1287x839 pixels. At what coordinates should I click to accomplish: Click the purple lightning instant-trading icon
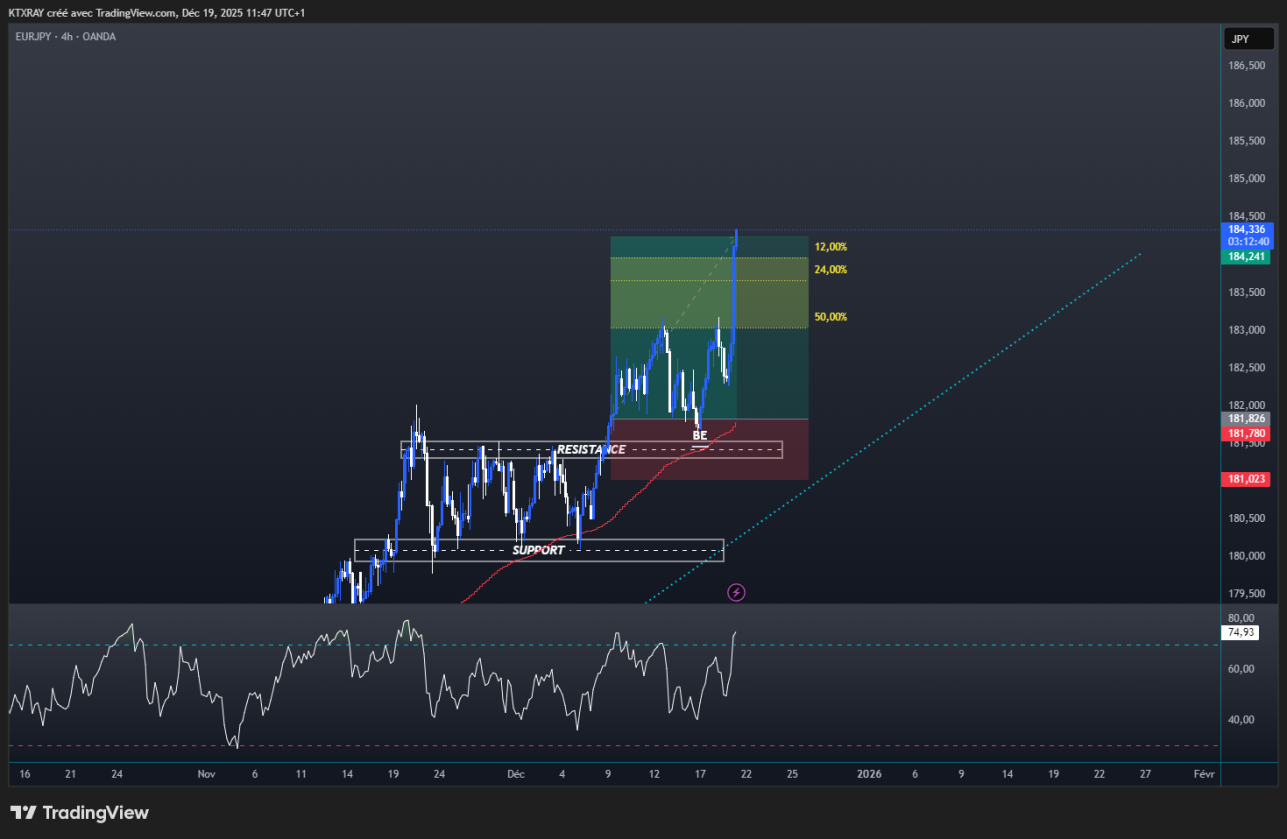click(736, 592)
